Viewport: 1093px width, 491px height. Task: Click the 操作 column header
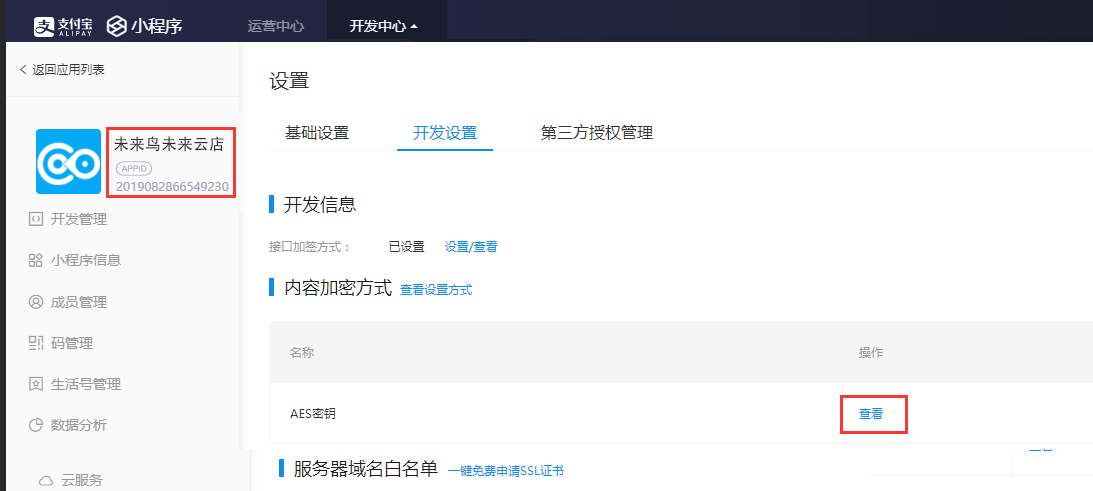871,352
